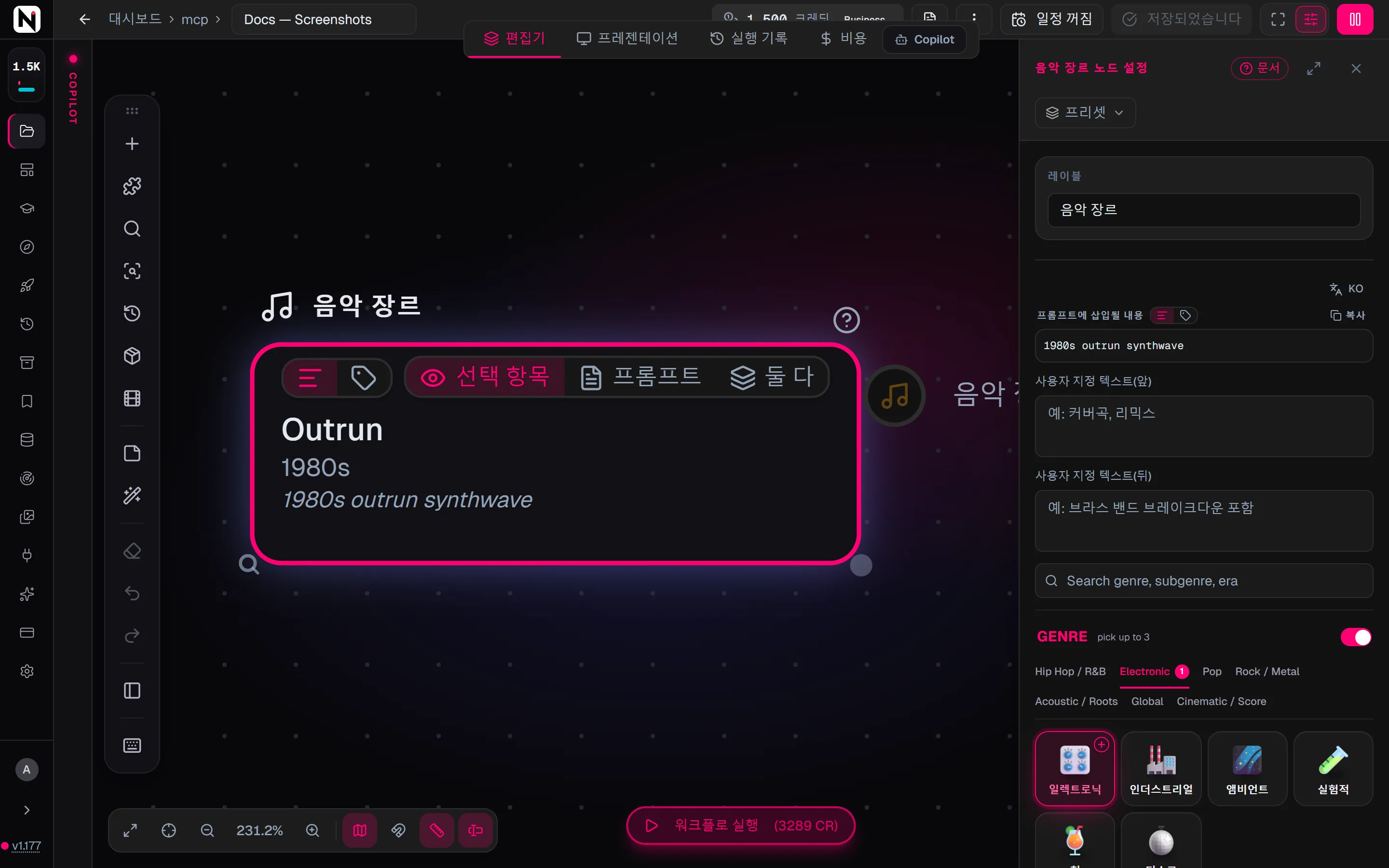Run workflow with 워크플로 실행 button

coord(740,826)
